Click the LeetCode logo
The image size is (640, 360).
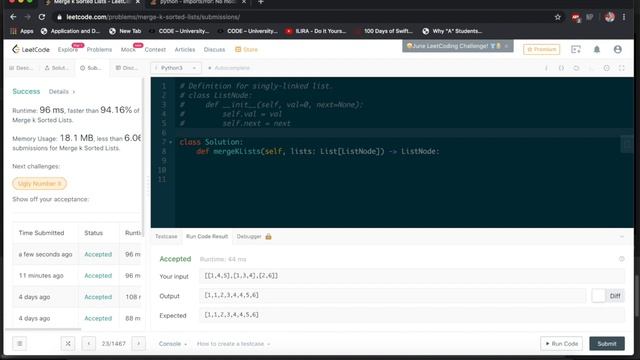31,49
